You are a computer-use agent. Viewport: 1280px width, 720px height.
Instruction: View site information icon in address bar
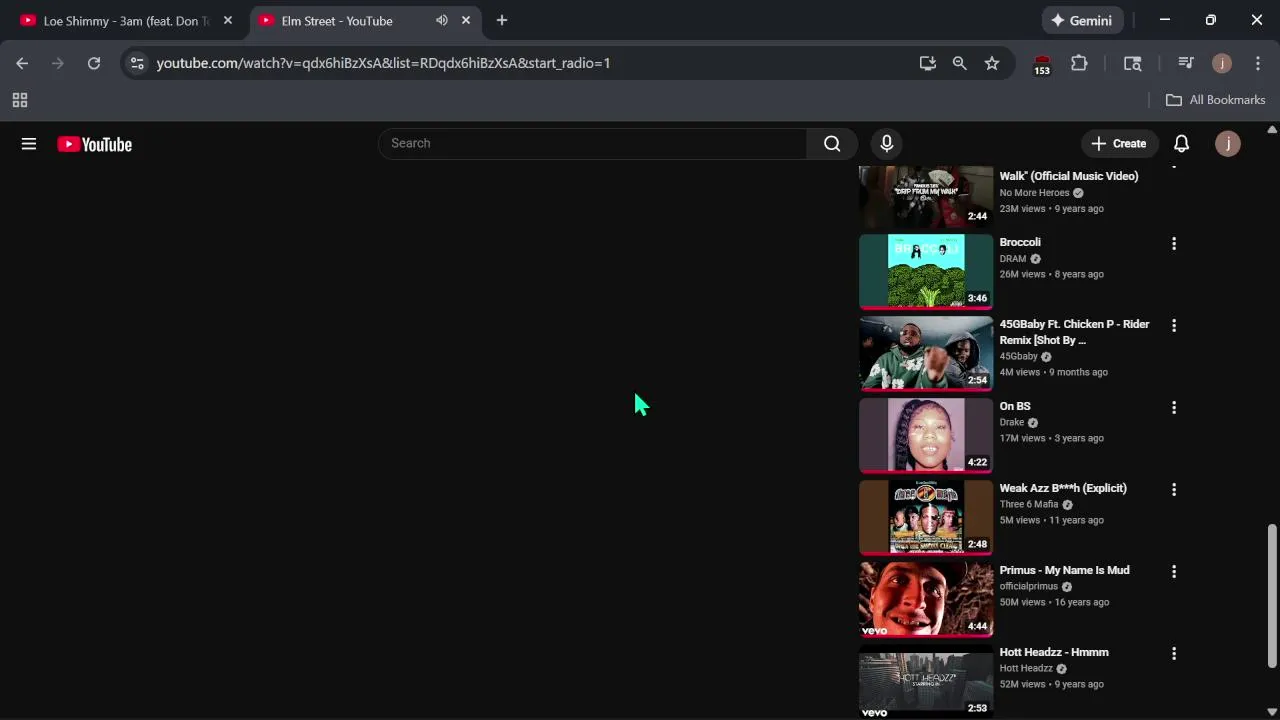coord(137,63)
